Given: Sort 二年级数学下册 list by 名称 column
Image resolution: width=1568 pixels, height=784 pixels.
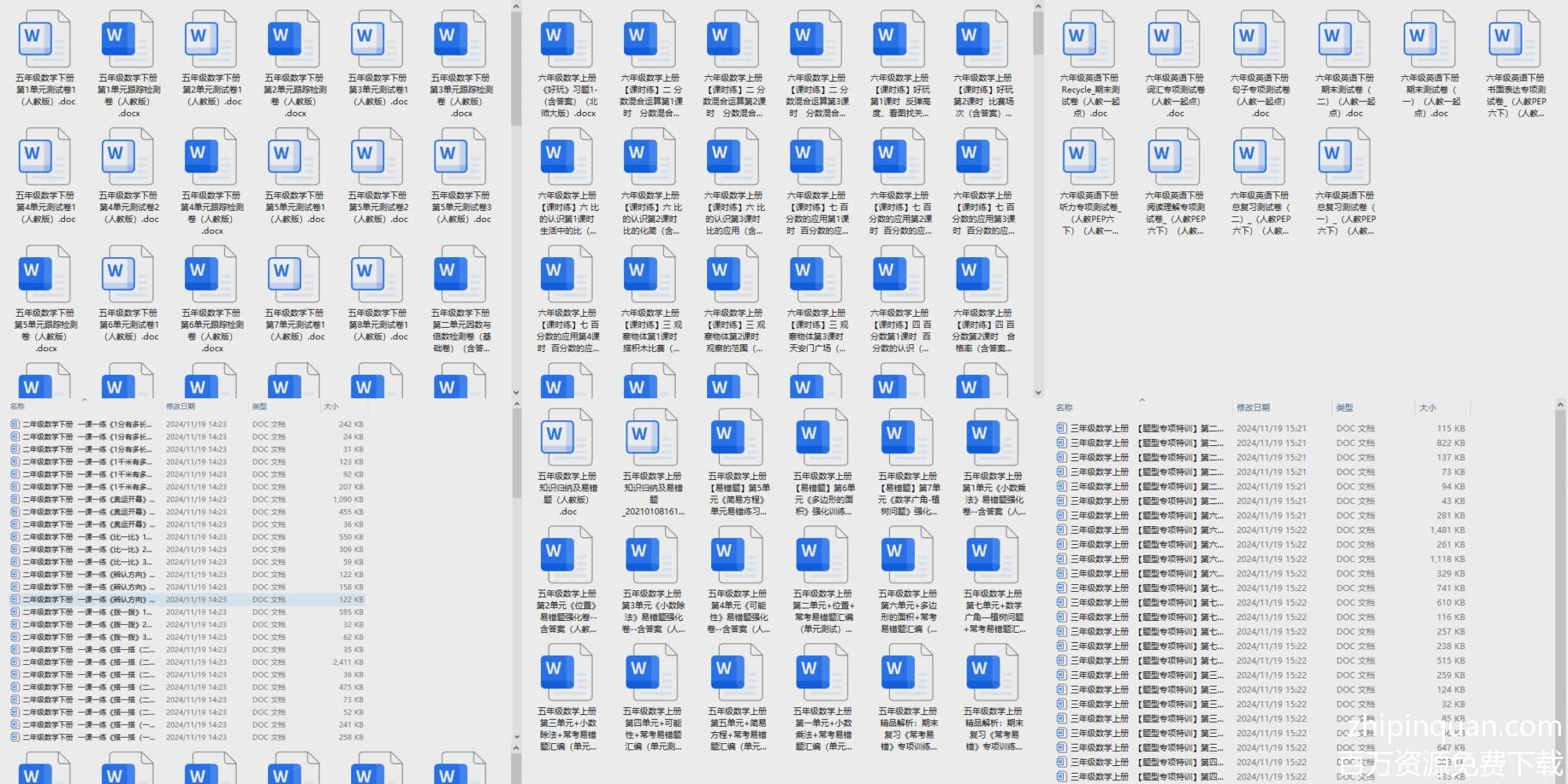Looking at the screenshot, I should (17, 406).
